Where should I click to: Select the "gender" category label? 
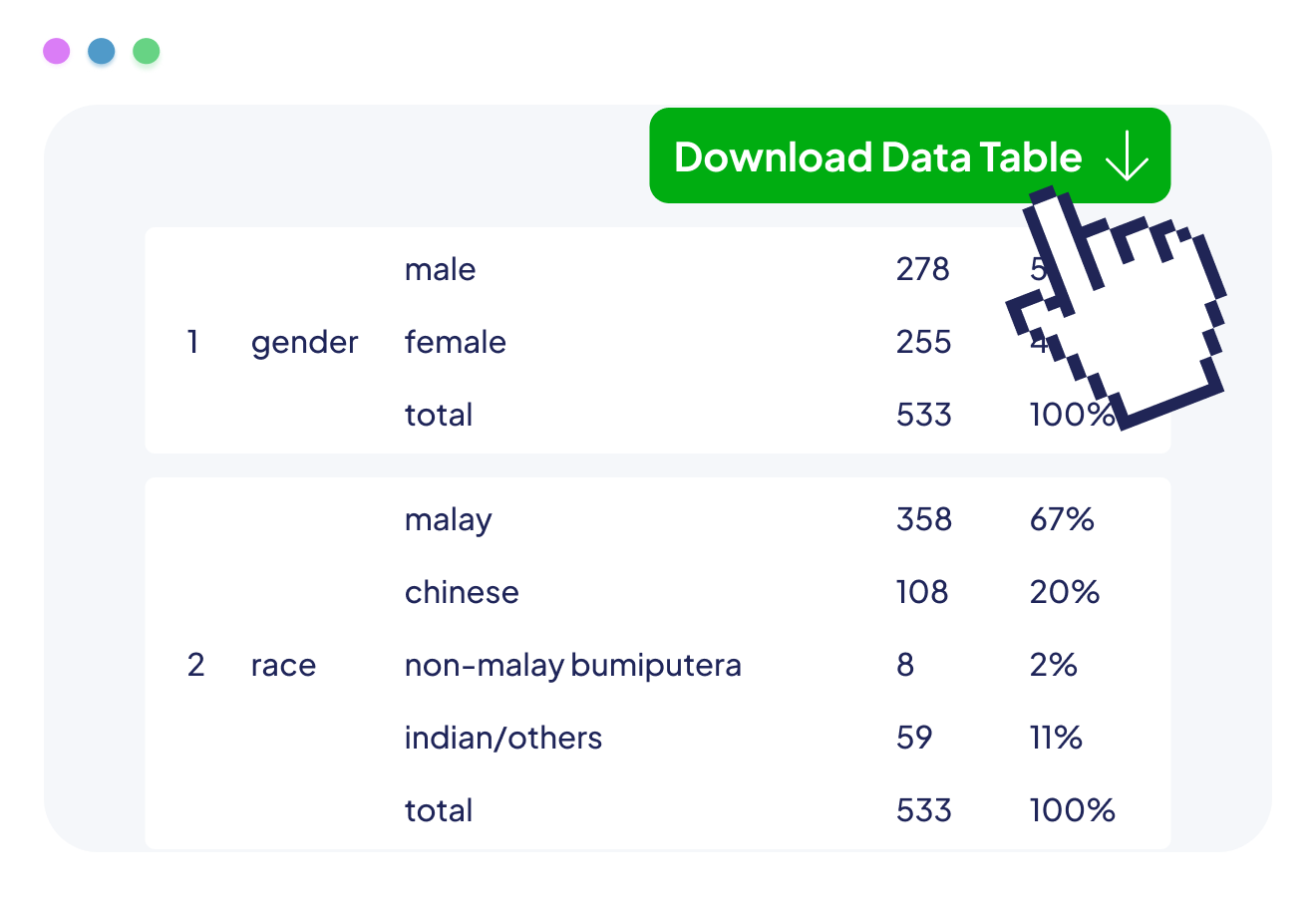coord(304,343)
